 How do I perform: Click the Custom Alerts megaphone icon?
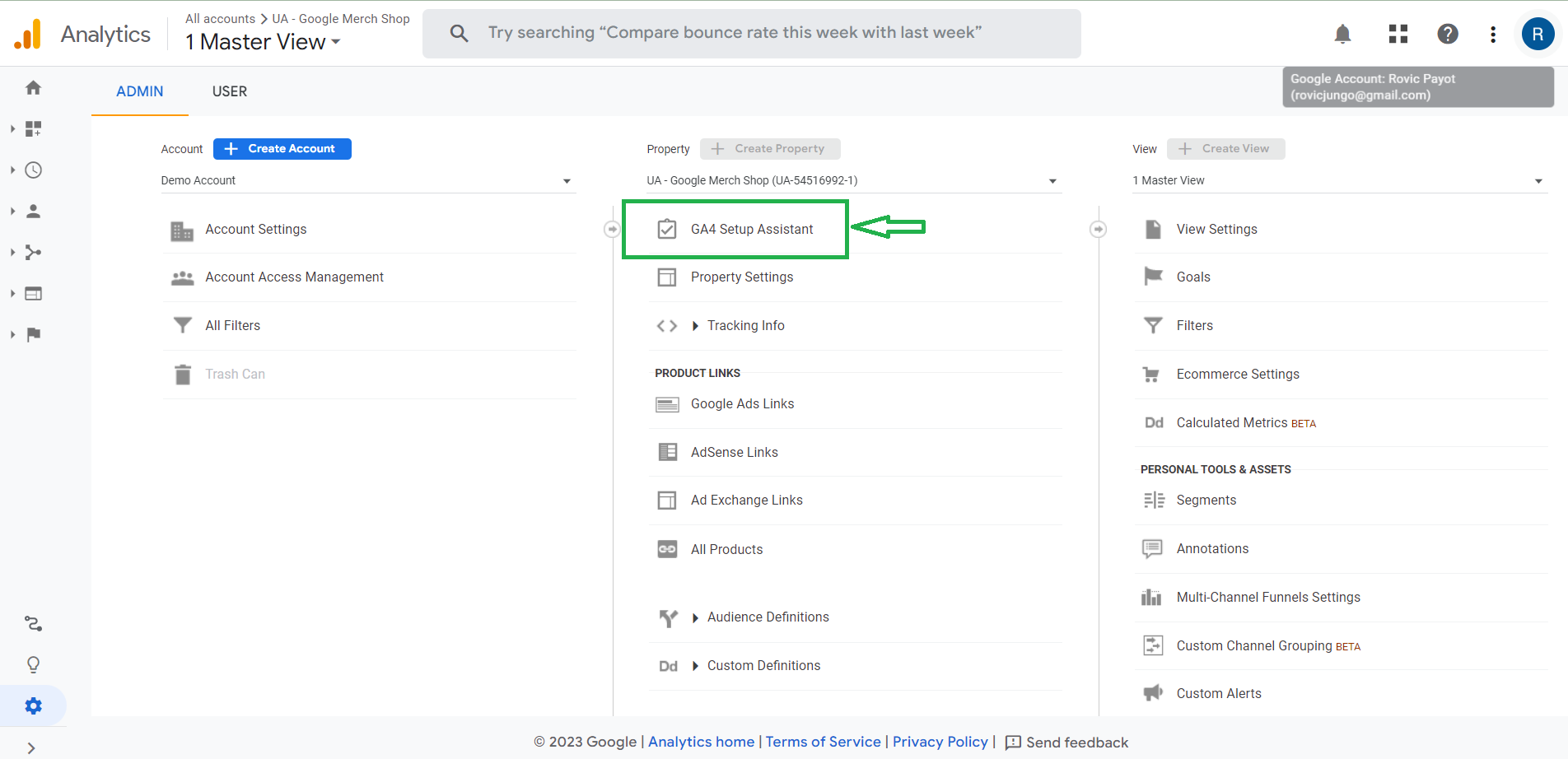1153,692
